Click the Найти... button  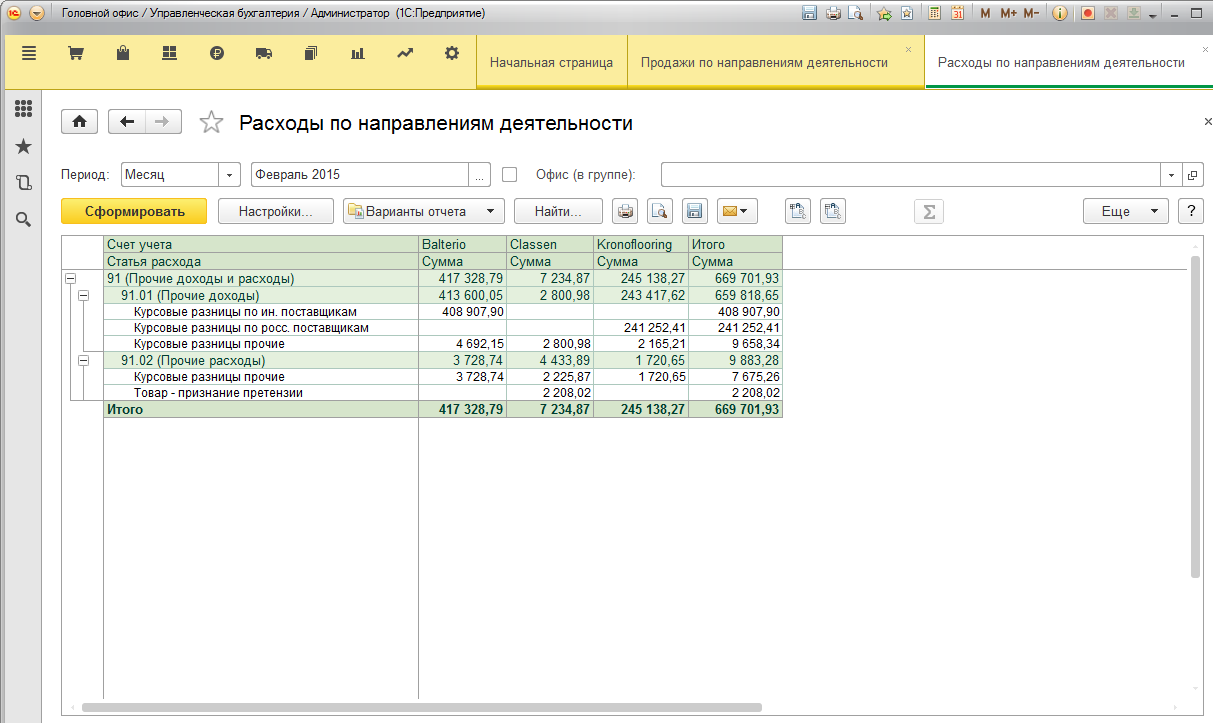click(558, 211)
